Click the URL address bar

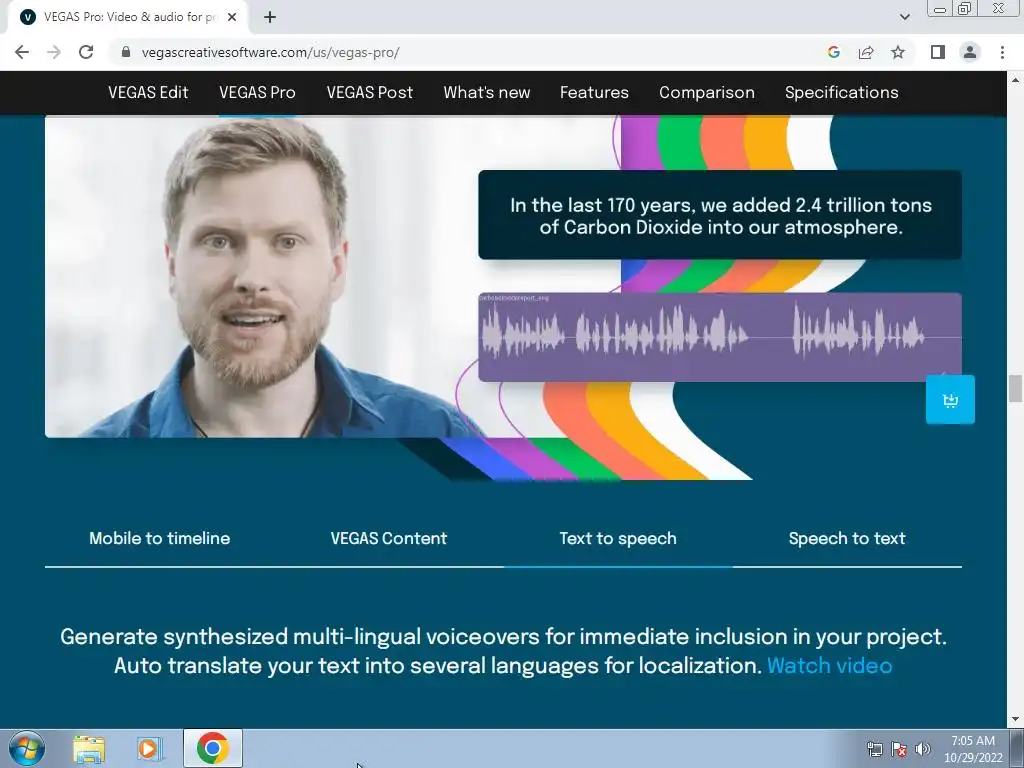coord(470,52)
